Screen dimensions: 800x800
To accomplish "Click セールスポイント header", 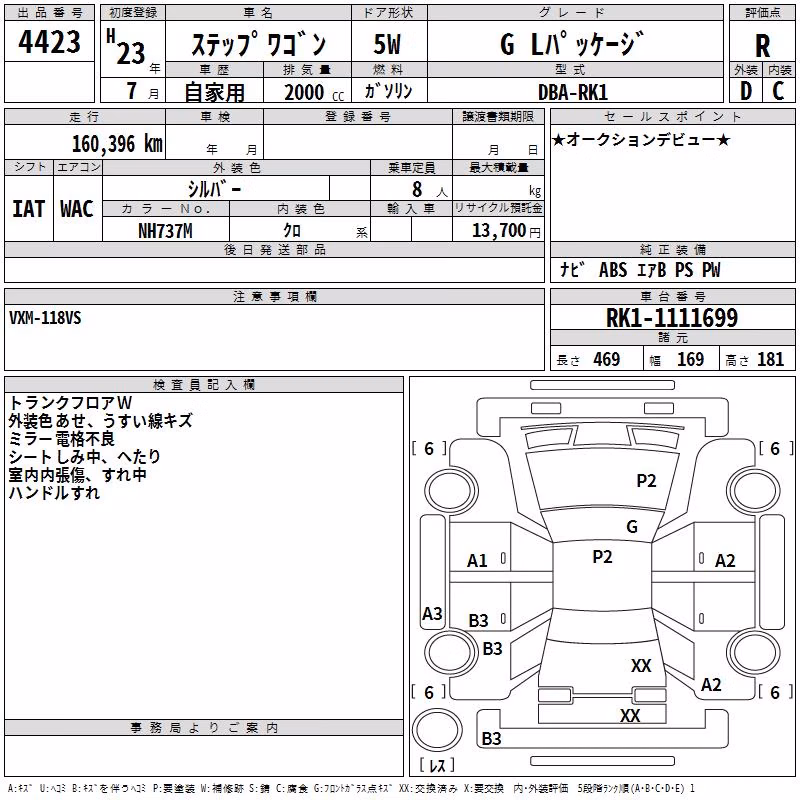I will 672,116.
